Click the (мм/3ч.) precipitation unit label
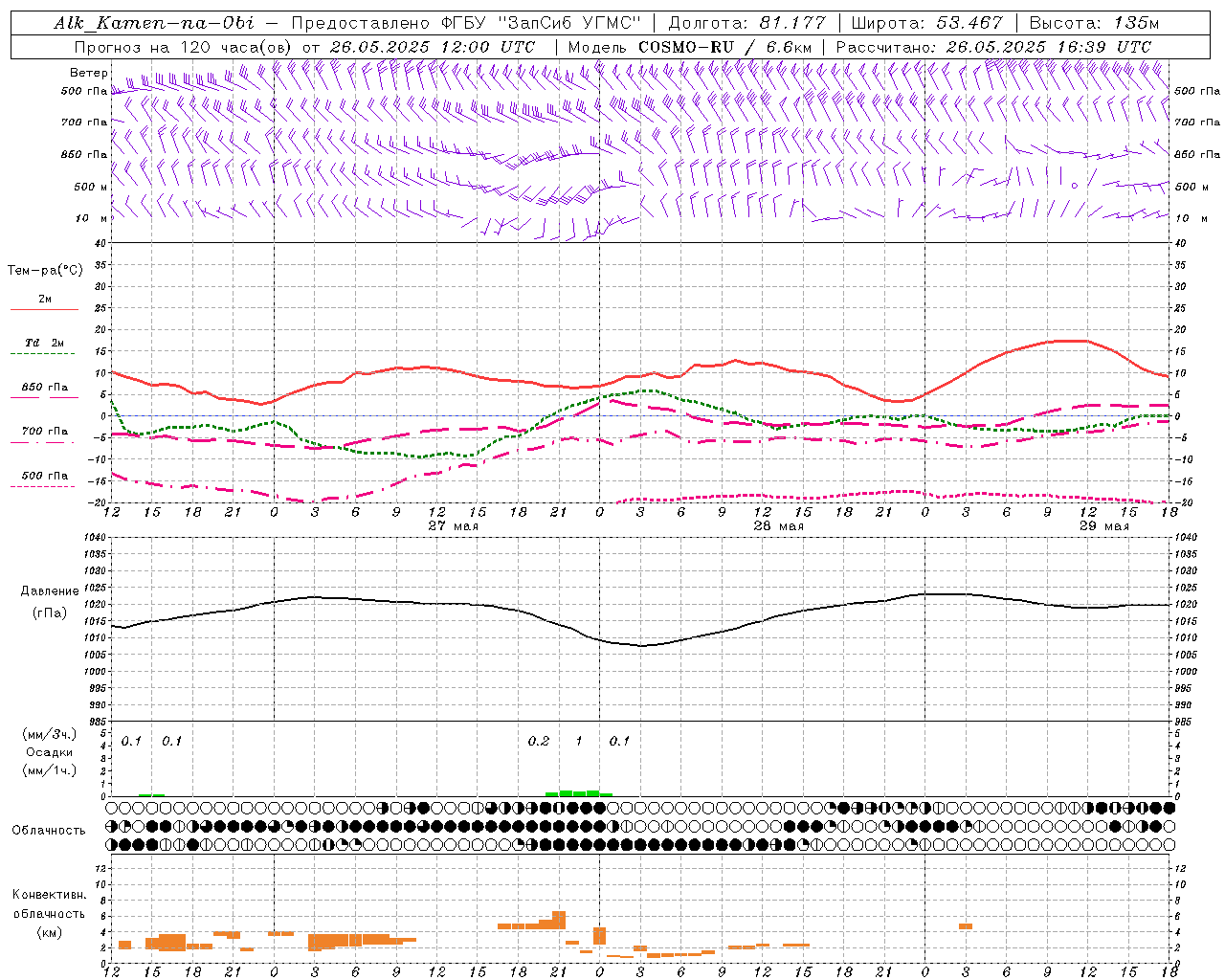Image resolution: width=1225 pixels, height=980 pixels. click(50, 735)
